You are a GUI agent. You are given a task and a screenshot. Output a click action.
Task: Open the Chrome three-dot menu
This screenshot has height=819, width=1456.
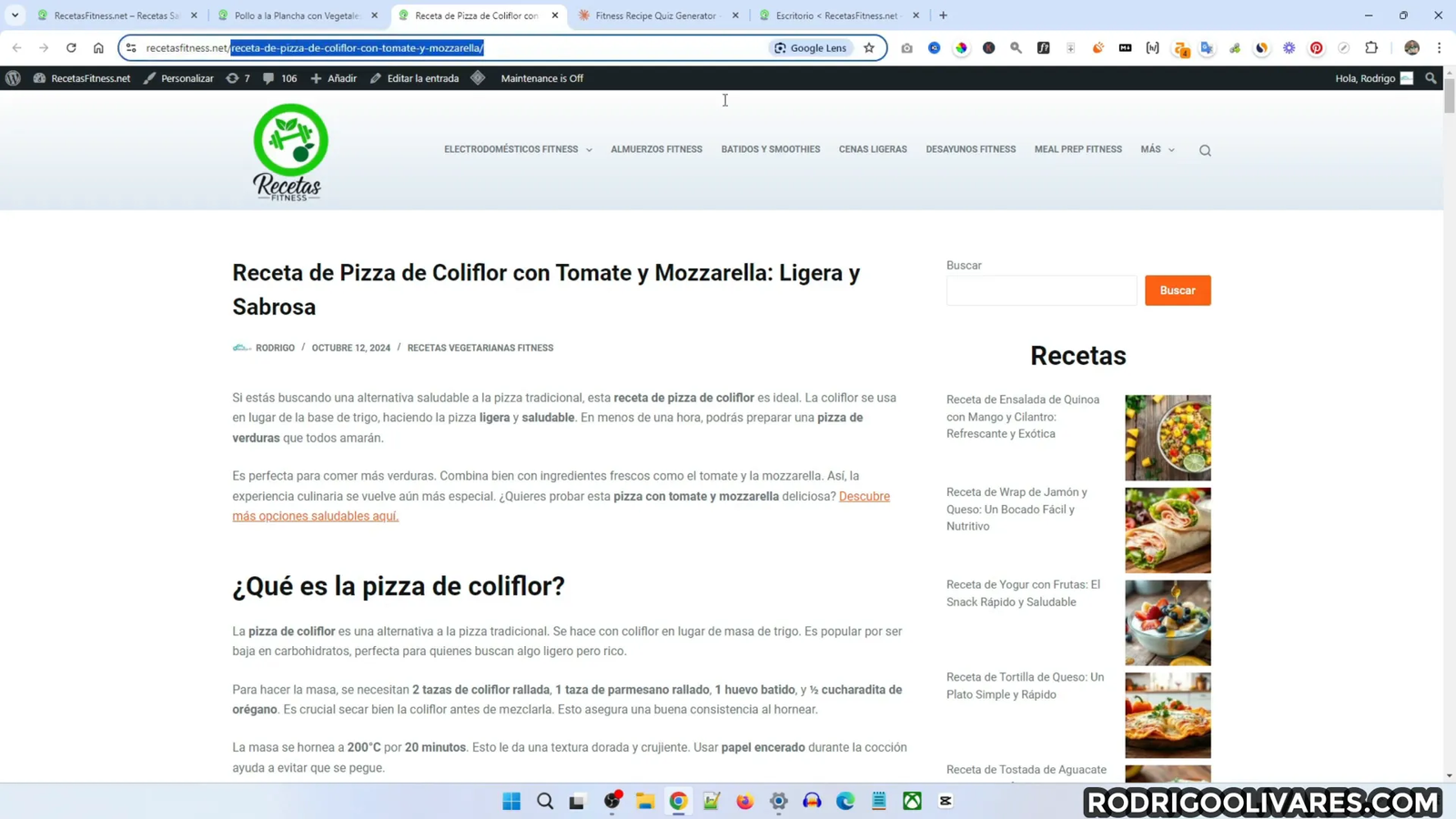tap(1438, 48)
